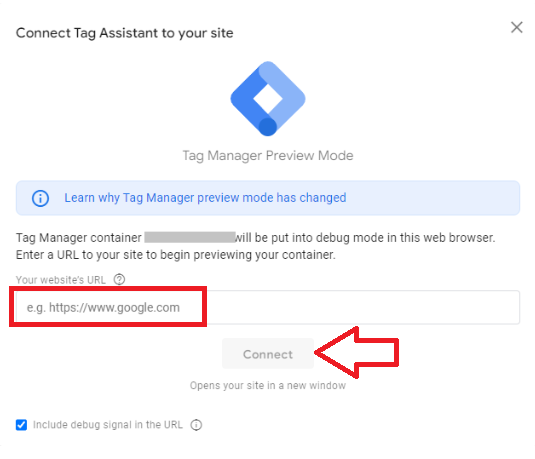535x459 pixels.
Task: Click the red arrow pointing at Connect
Action: 357,353
